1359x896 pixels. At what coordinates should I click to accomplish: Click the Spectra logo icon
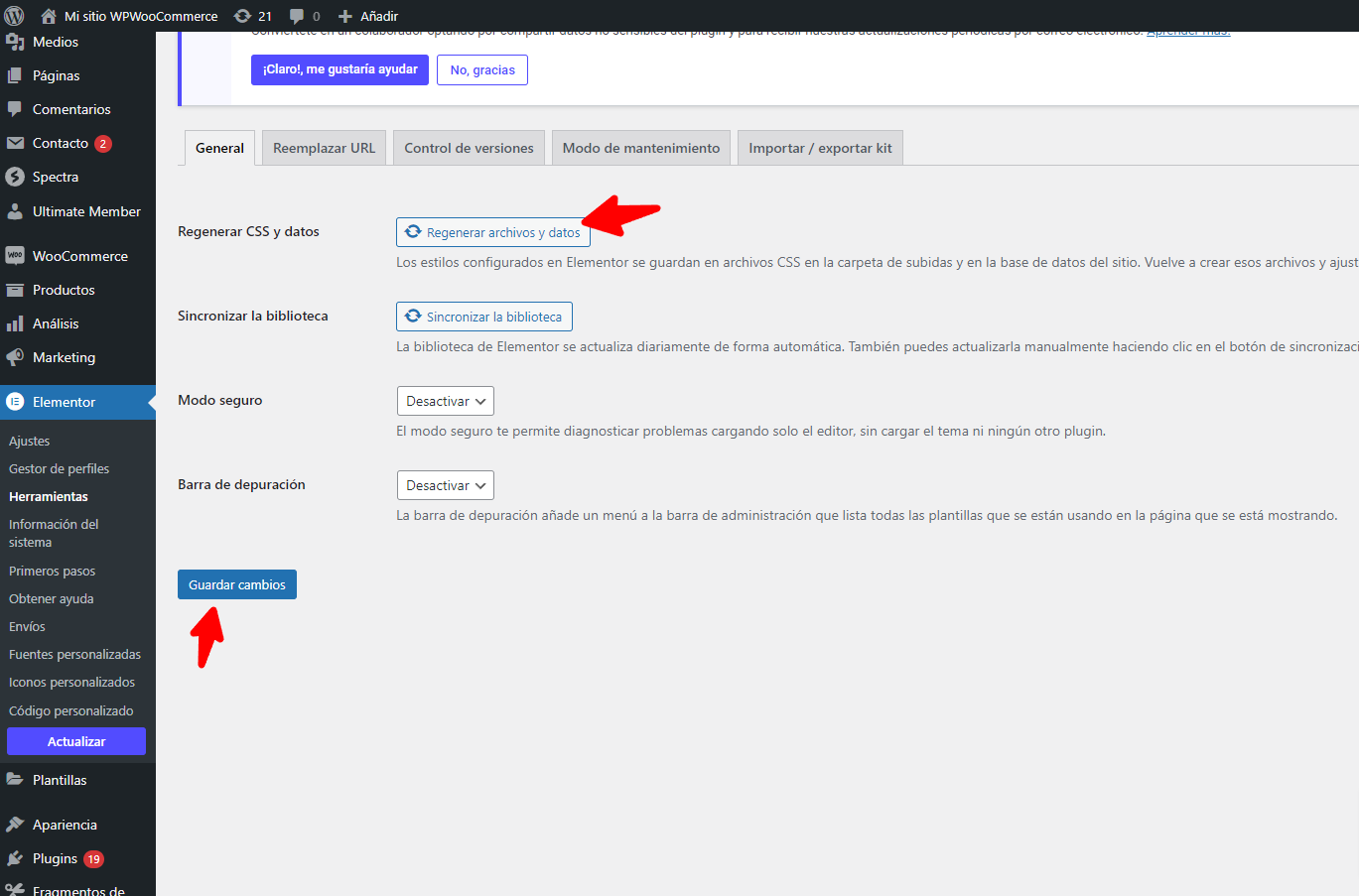[x=15, y=177]
